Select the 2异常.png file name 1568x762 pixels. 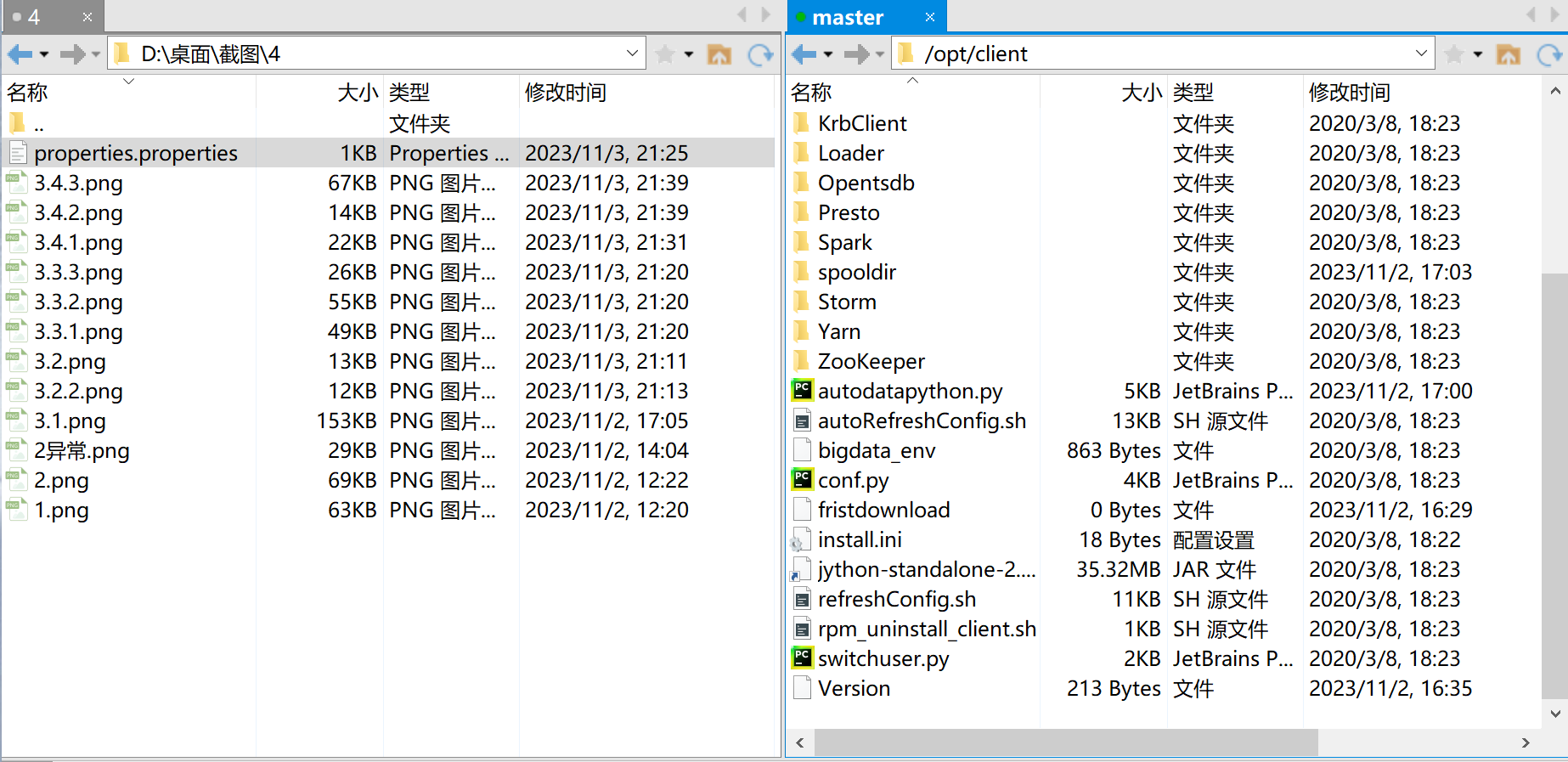[82, 450]
